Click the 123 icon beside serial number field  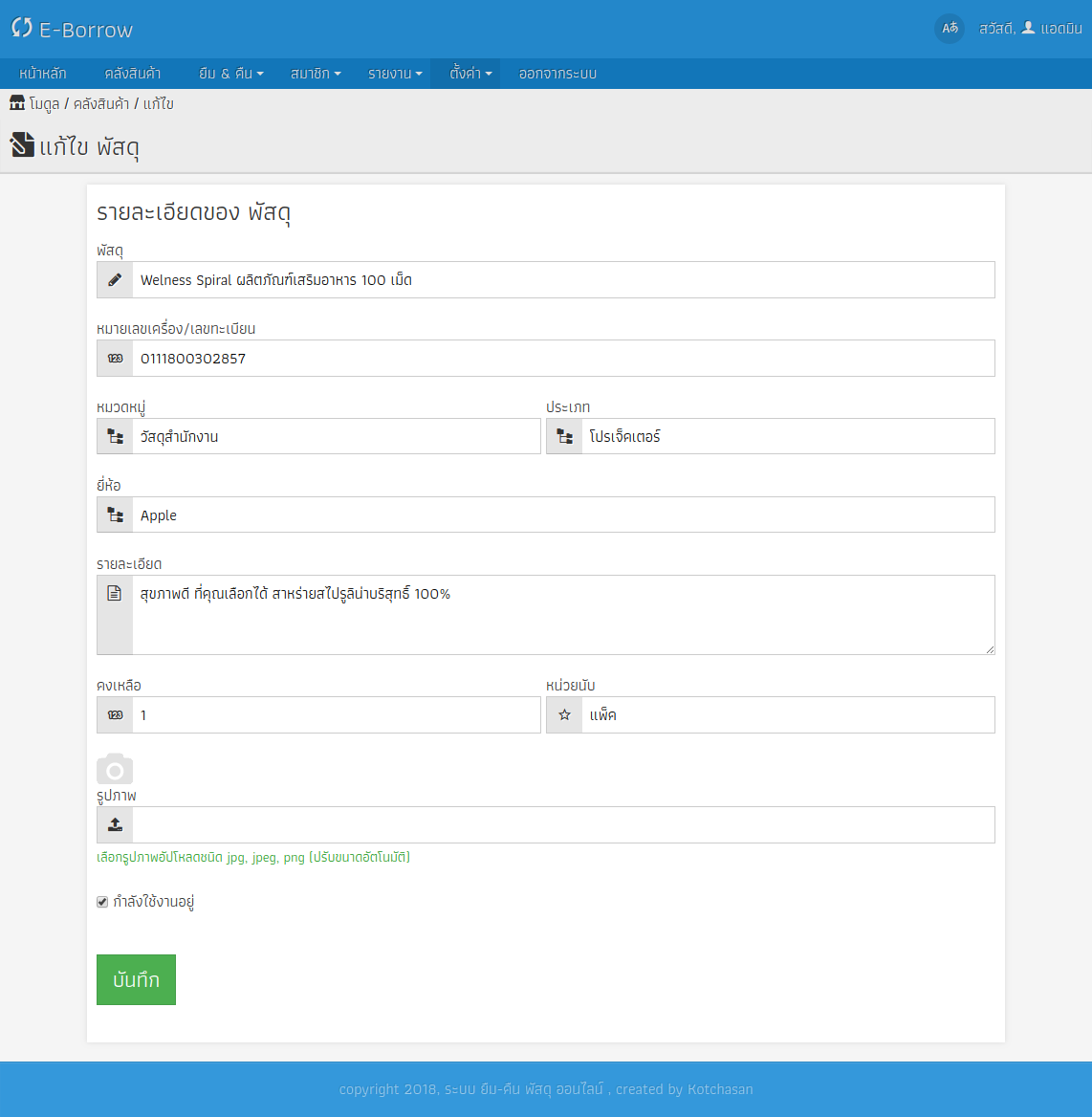click(115, 359)
